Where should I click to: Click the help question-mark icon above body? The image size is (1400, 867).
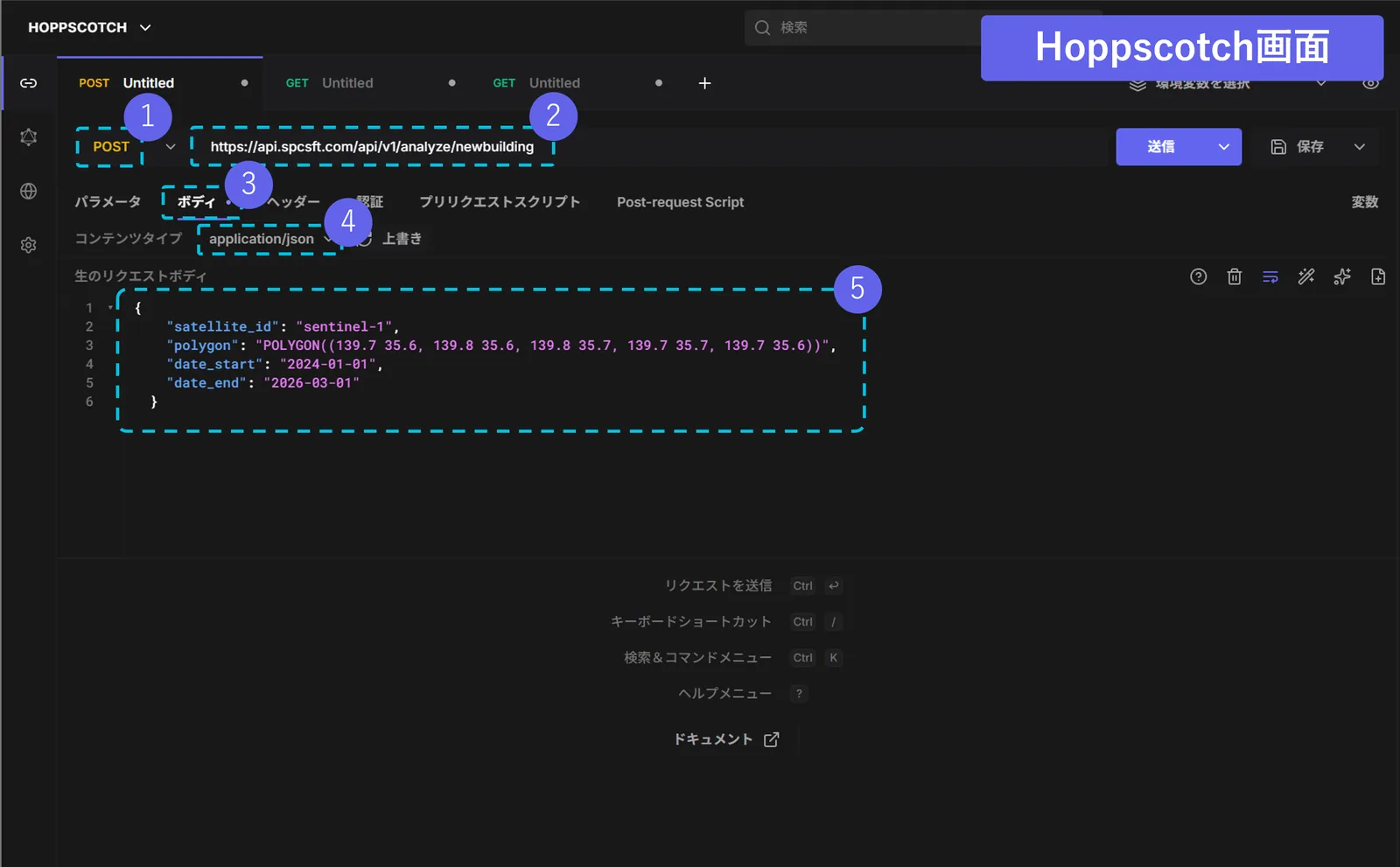(x=1199, y=276)
